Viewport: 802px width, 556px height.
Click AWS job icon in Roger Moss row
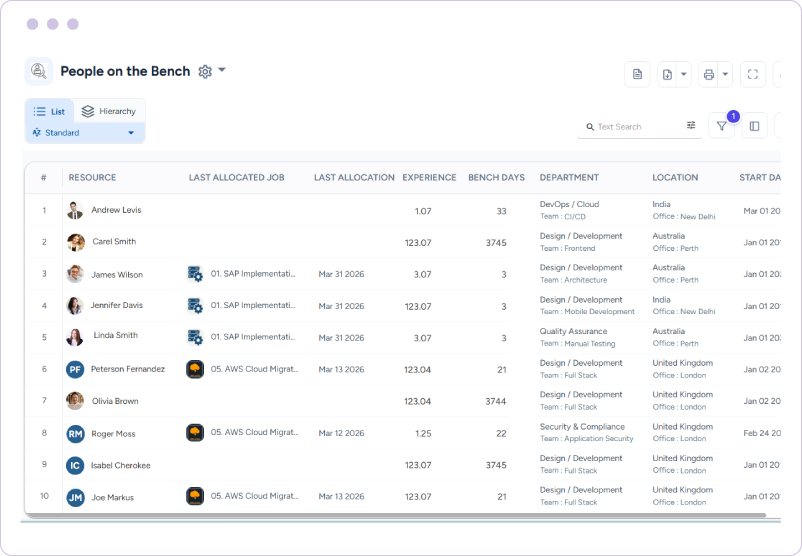click(195, 433)
